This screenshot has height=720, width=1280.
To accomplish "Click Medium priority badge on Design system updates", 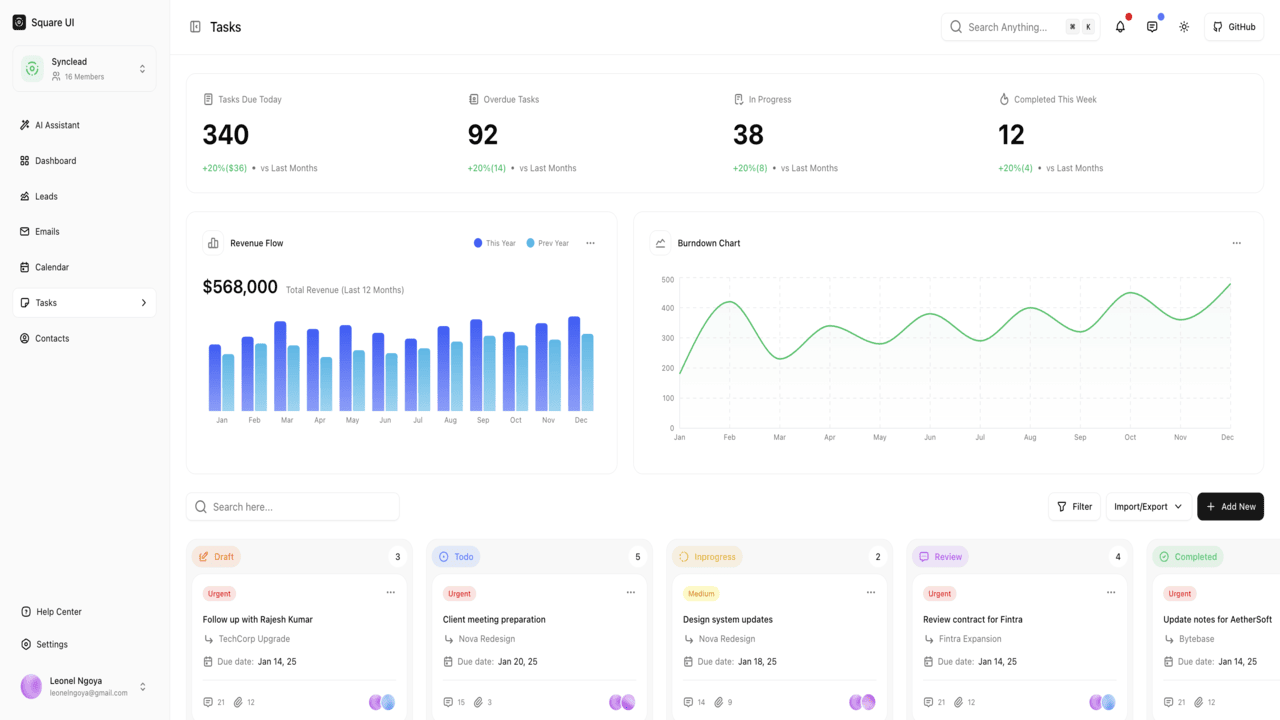I will (701, 594).
